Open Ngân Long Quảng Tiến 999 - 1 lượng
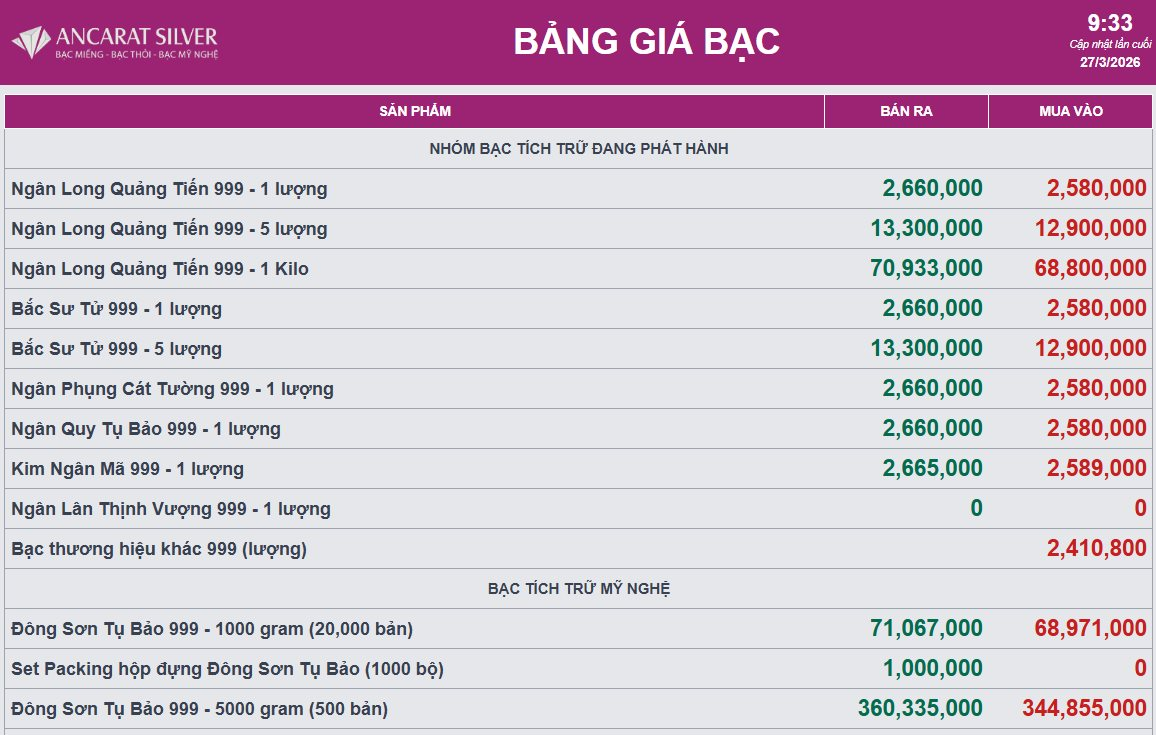Image resolution: width=1156 pixels, height=735 pixels. point(169,189)
